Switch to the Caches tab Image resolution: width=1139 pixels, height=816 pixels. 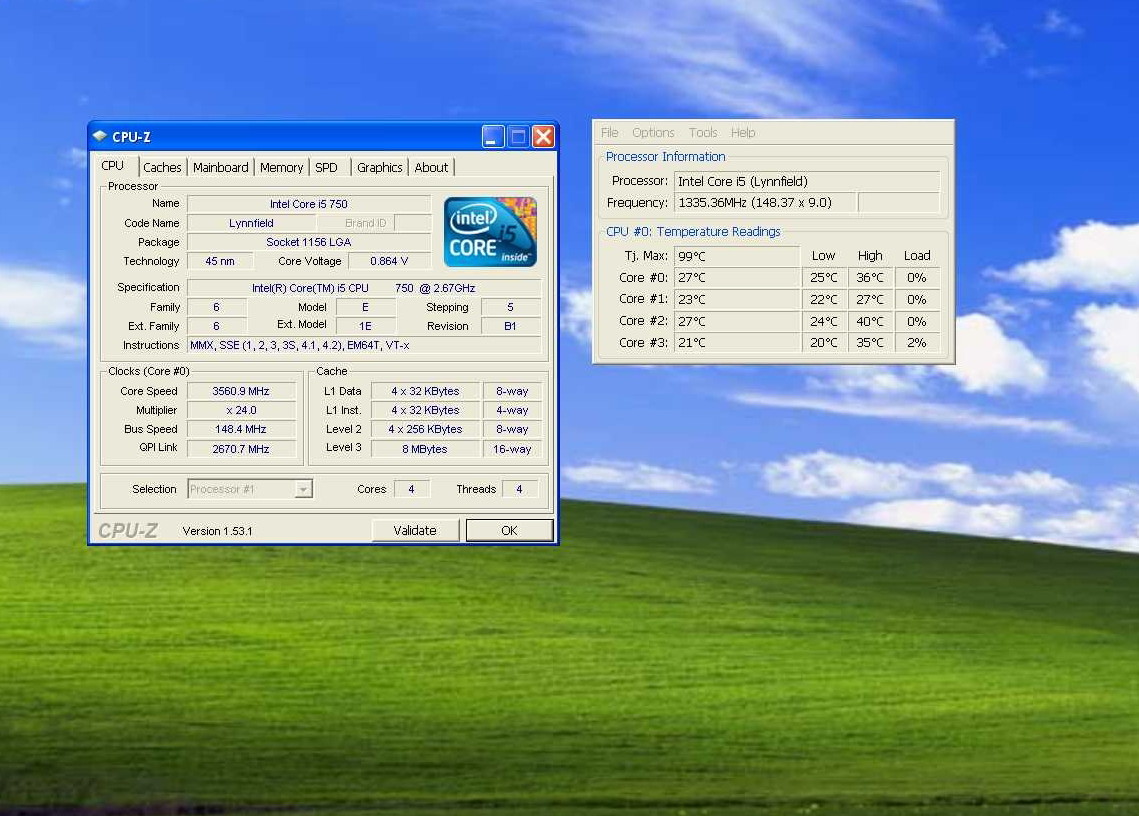(162, 167)
